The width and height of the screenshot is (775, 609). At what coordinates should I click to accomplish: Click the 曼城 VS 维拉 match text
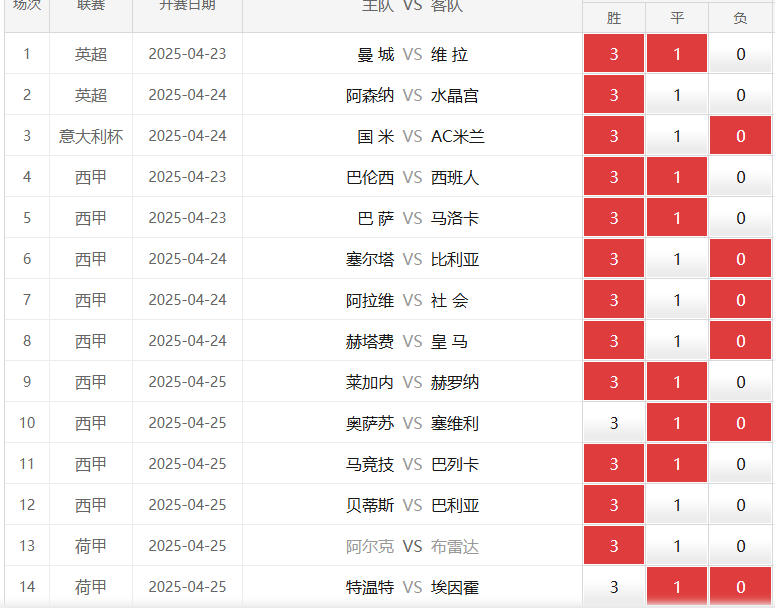click(x=412, y=54)
